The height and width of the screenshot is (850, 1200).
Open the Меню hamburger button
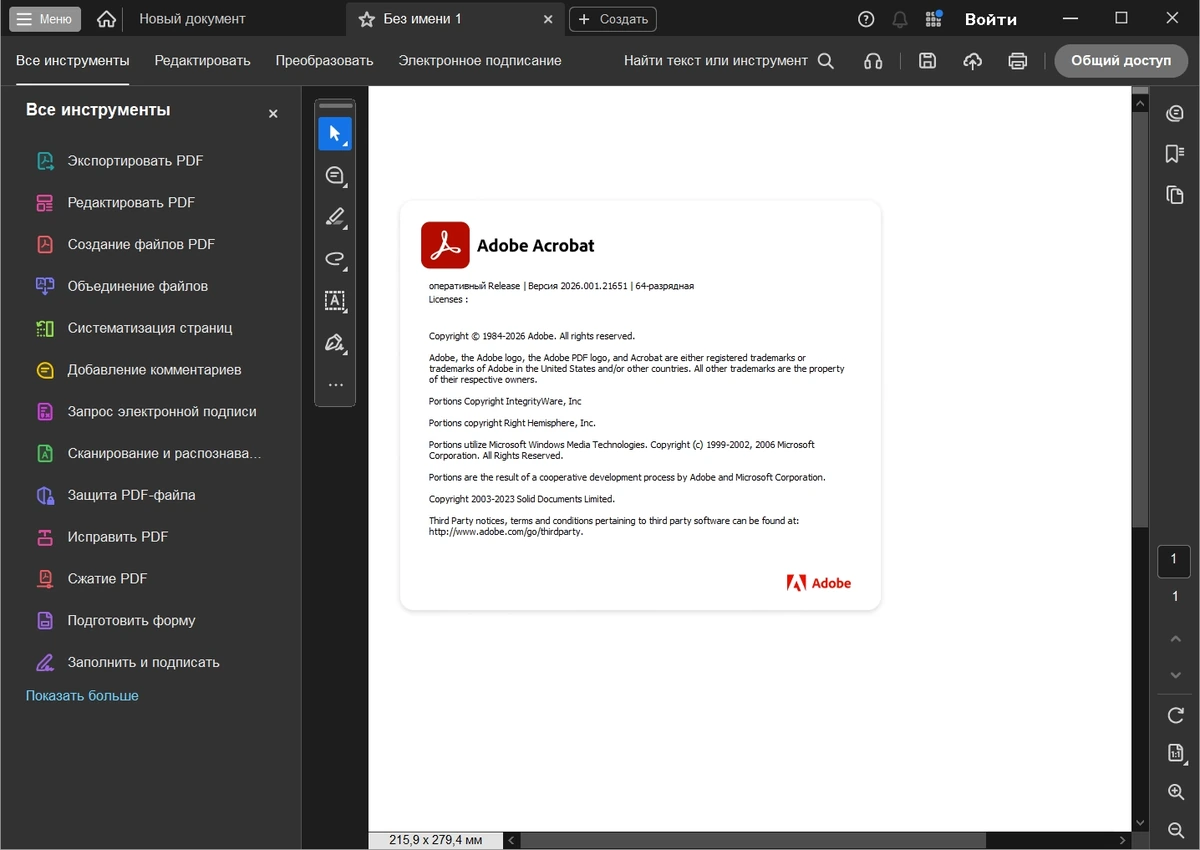tap(45, 19)
